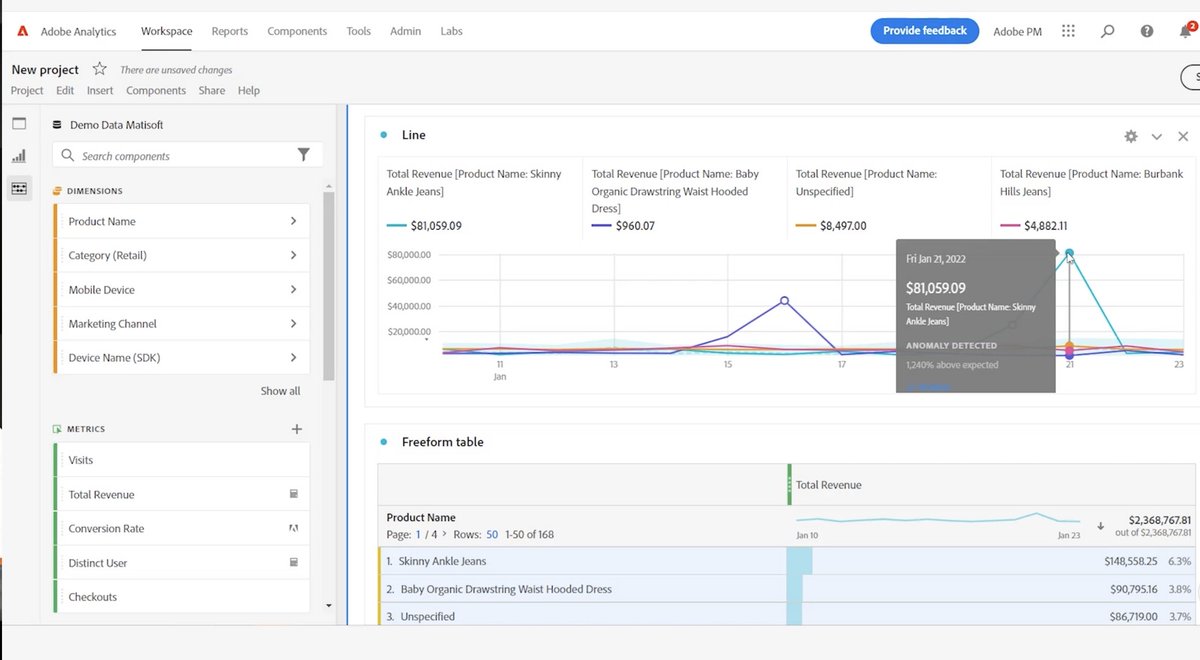Open the apps grid switcher icon

click(x=1069, y=31)
